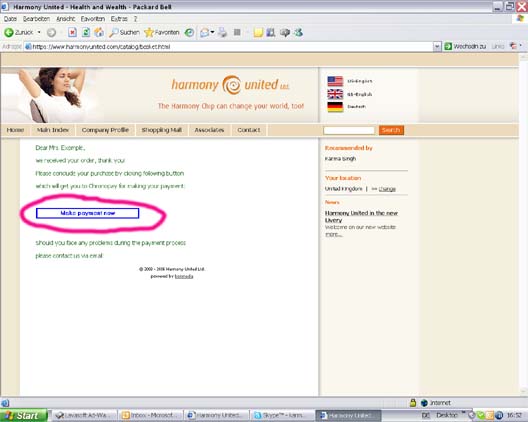This screenshot has width=528, height=422.
Task: Click the more... news link
Action: [x=334, y=234]
